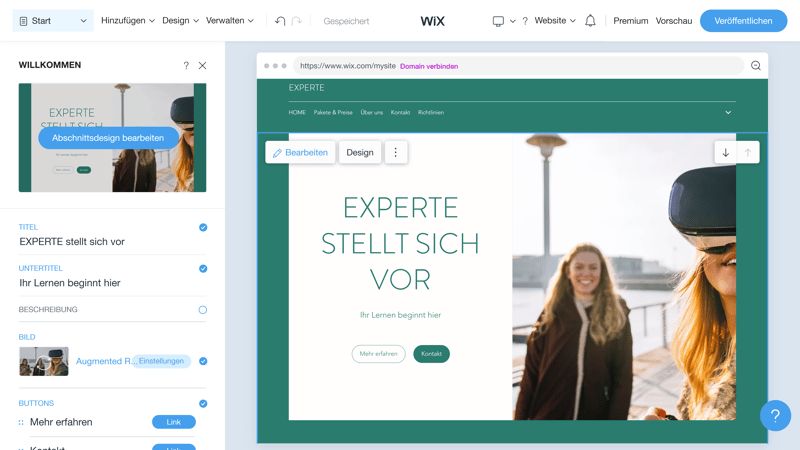Viewport: 800px width, 450px height.
Task: Open notifications bell icon
Action: point(590,20)
